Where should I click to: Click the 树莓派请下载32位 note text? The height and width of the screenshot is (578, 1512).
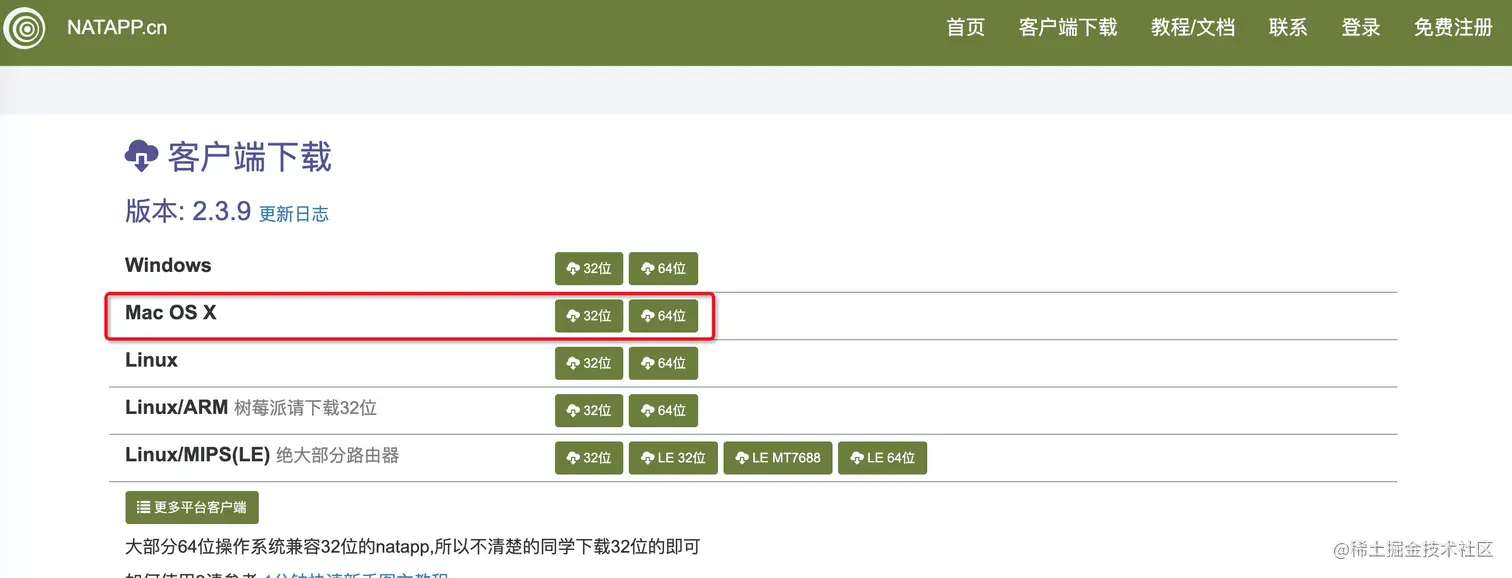click(305, 408)
